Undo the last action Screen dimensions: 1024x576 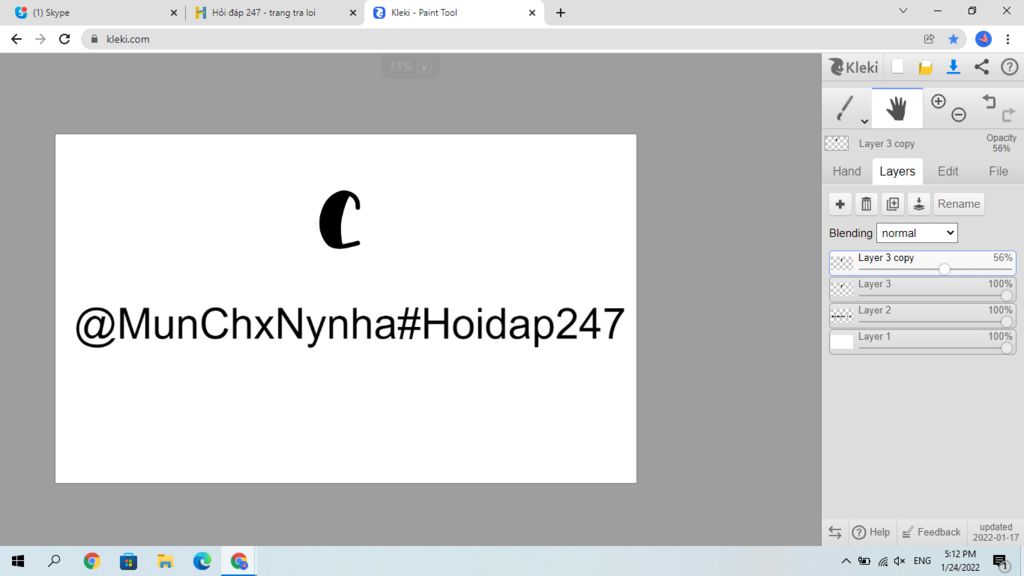[989, 101]
